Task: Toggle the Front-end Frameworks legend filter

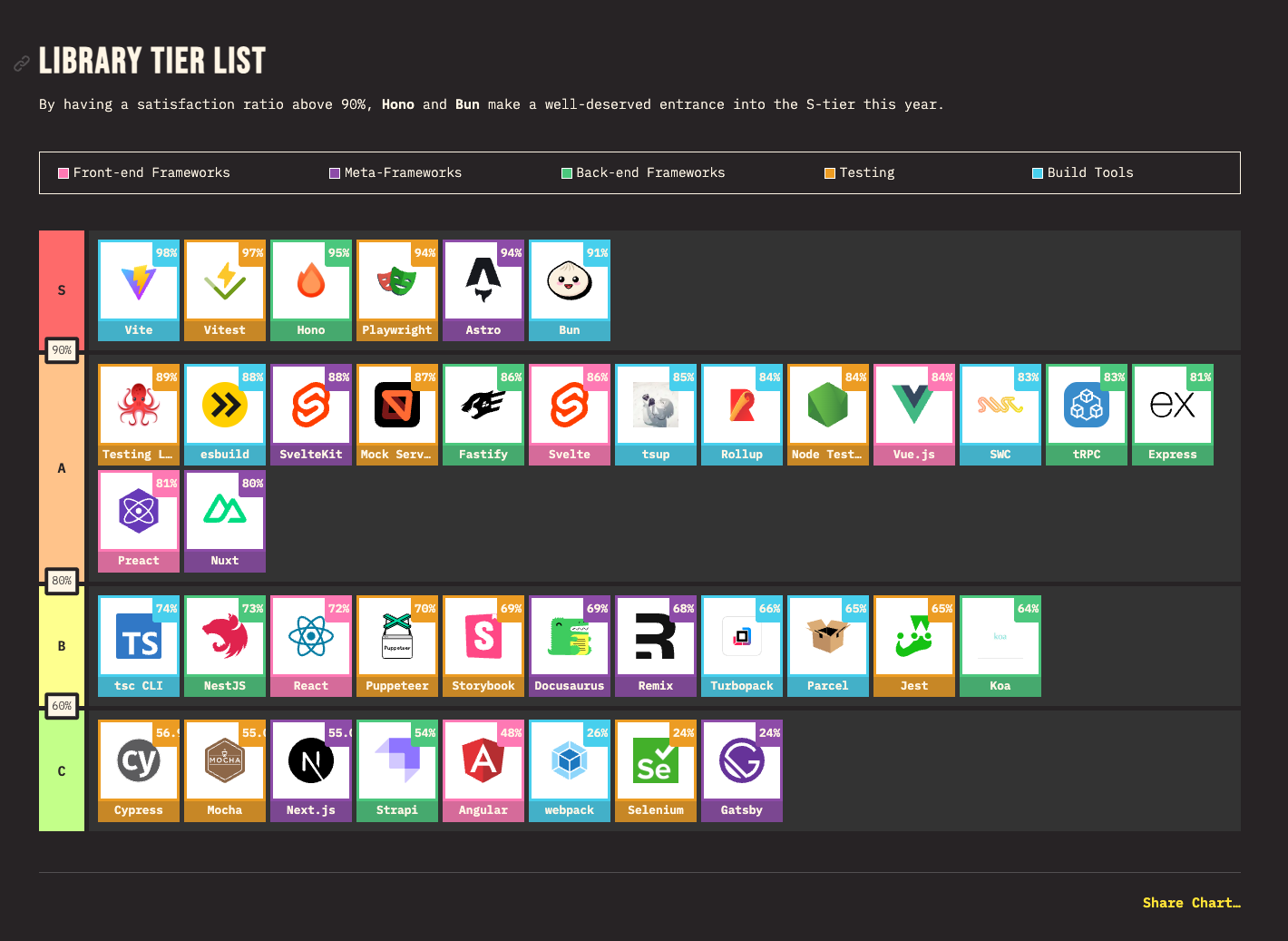Action: click(144, 173)
